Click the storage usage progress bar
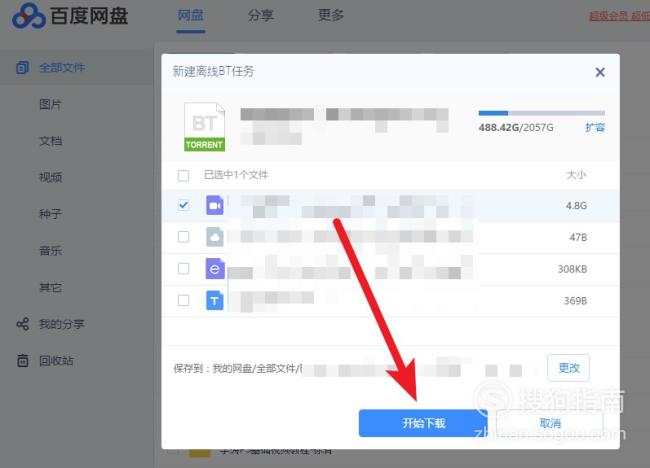Viewport: 650px width, 468px height. pos(541,113)
